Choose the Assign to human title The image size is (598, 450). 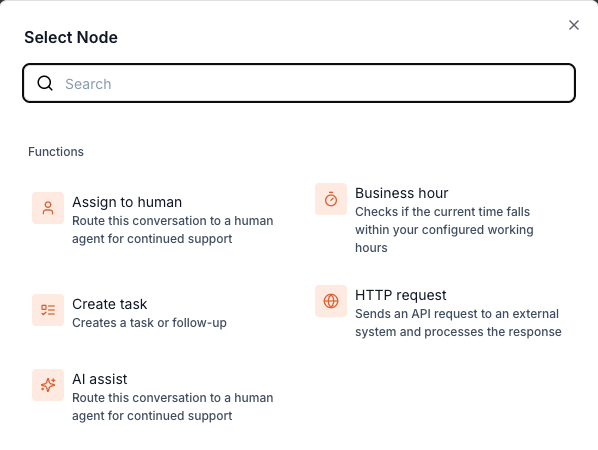pyautogui.click(x=127, y=202)
